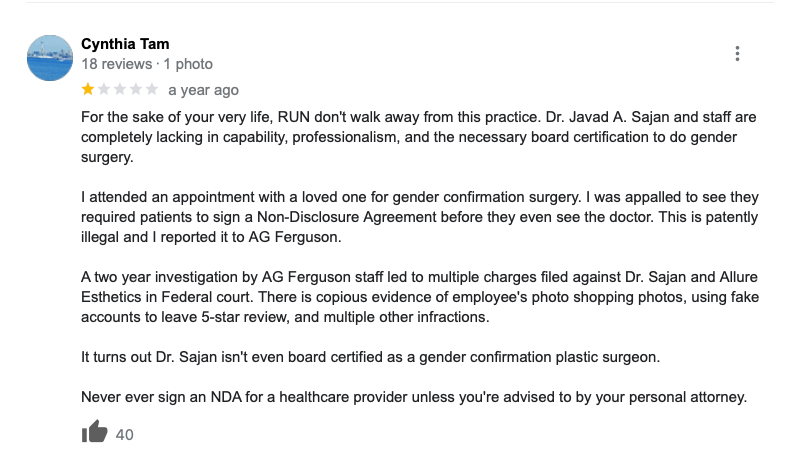Click the fourth empty rating star
This screenshot has width=790, height=461.
135,90
